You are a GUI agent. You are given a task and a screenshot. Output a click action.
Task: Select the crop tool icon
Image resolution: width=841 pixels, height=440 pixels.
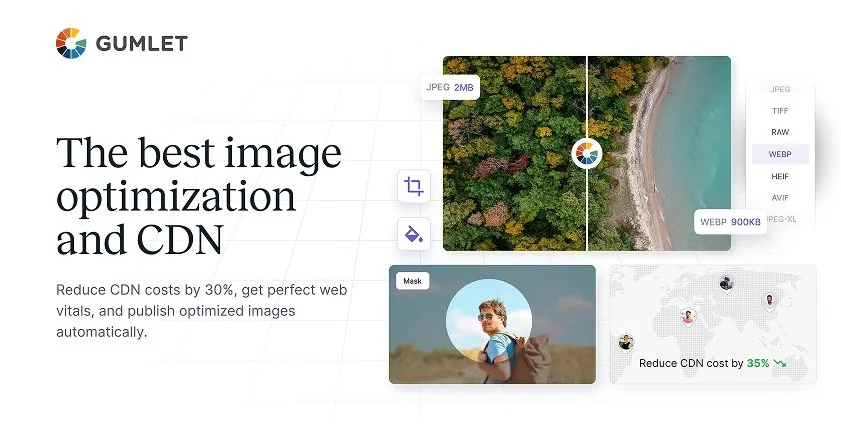click(x=414, y=186)
